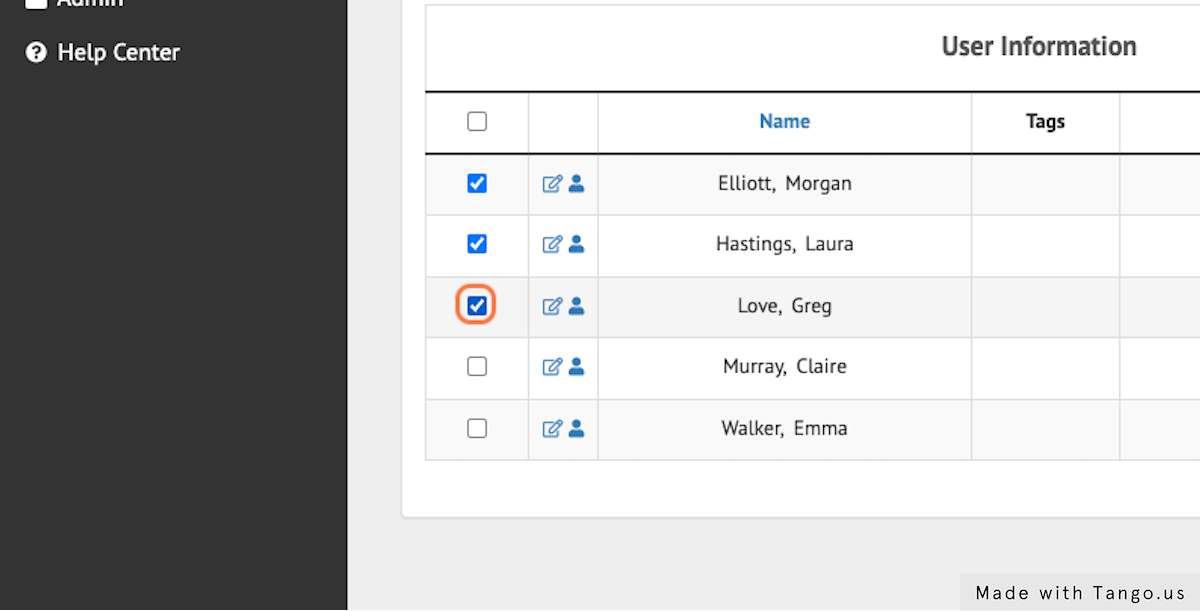Check the checkbox for Murray, Claire
Image resolution: width=1200 pixels, height=611 pixels.
[476, 366]
